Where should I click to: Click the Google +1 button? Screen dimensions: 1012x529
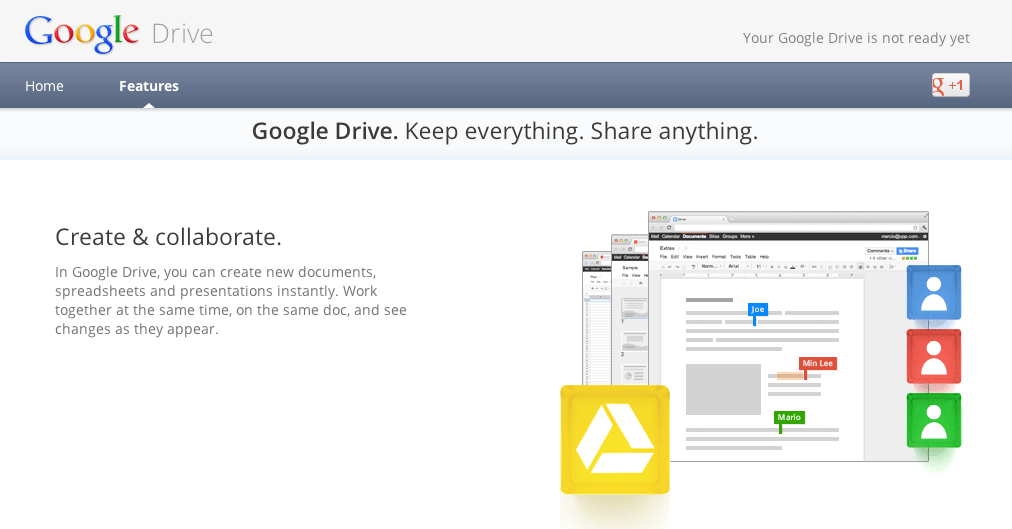[x=950, y=85]
